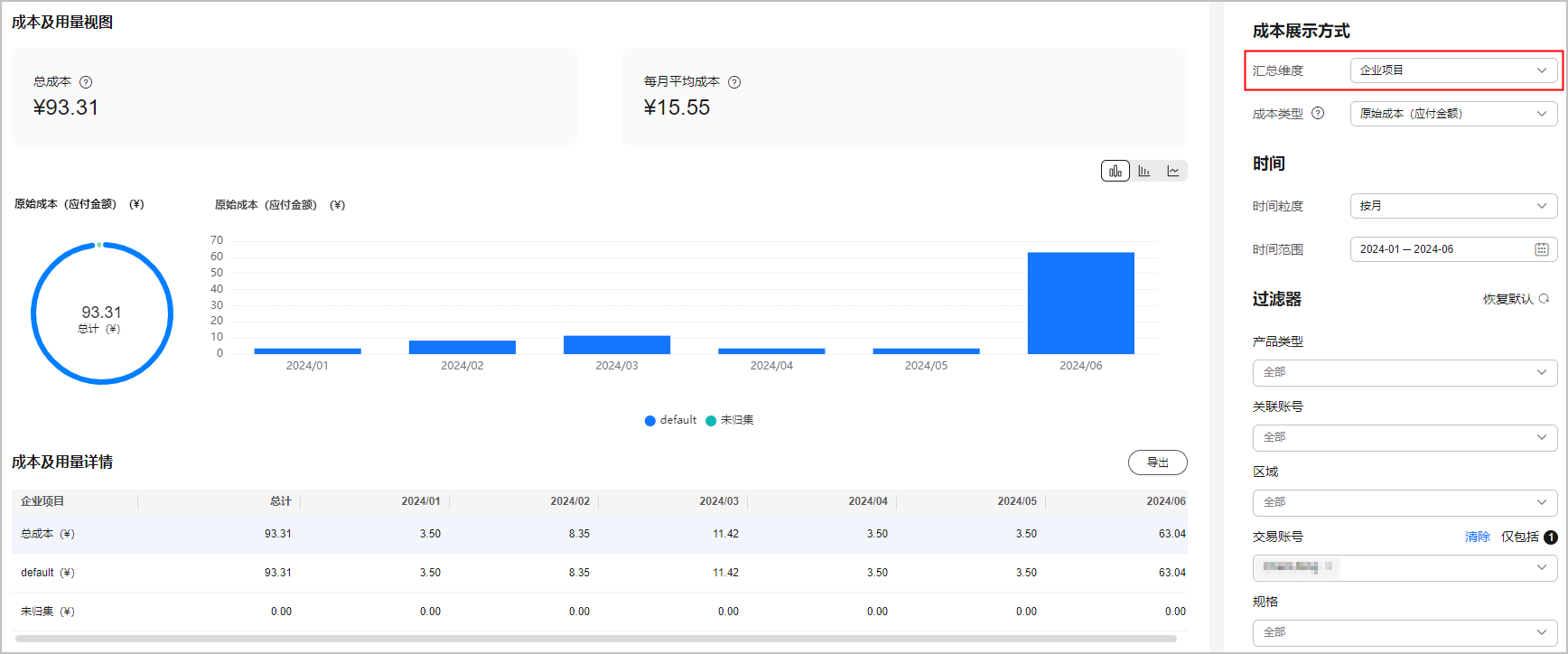Toggle default series in chart legend
This screenshot has height=654, width=1568.
670,420
